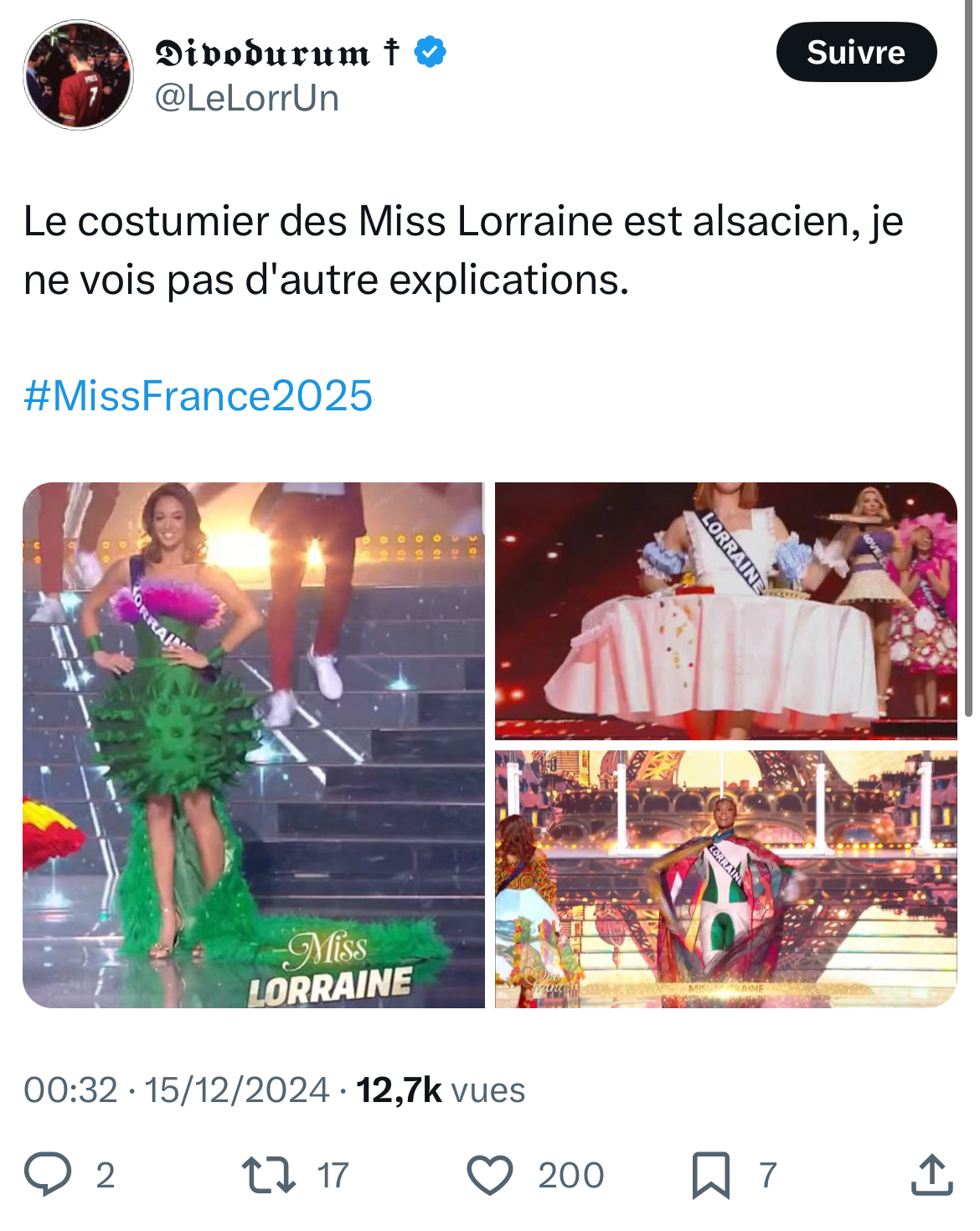This screenshot has height=1231, width=980.
Task: Click the 12,7k vues view count
Action: (441, 1090)
